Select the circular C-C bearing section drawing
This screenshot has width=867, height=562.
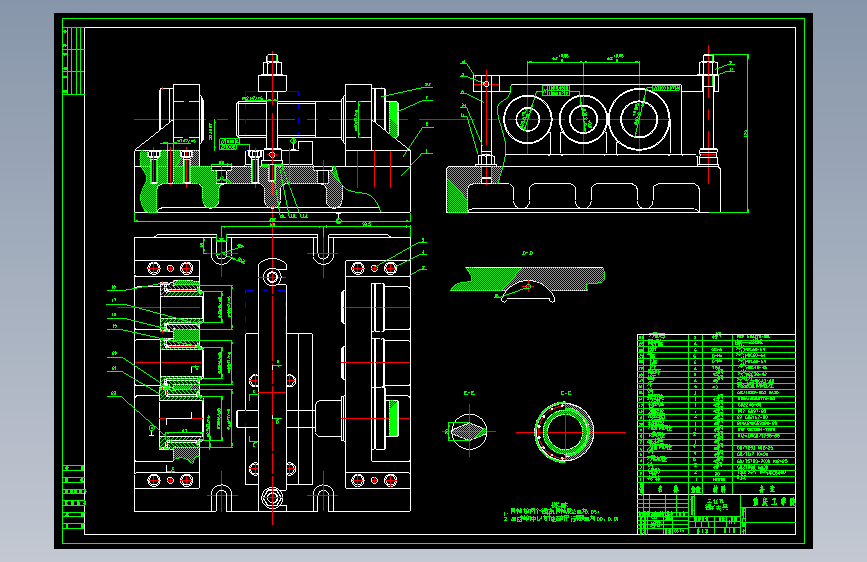coord(564,433)
